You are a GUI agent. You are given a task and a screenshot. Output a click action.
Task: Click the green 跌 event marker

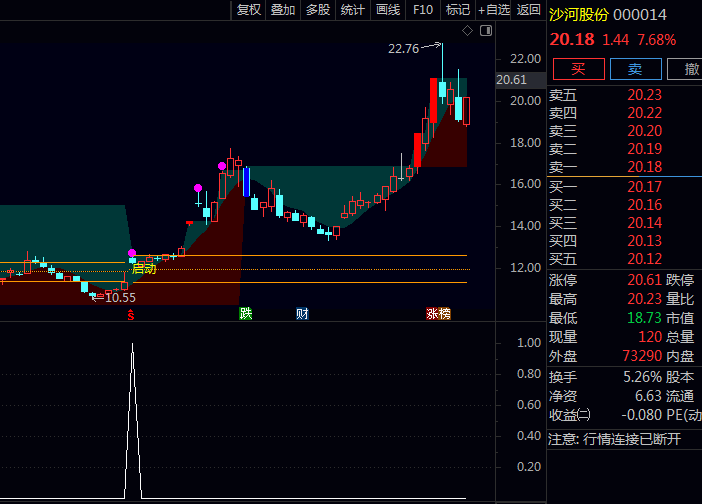(x=245, y=314)
